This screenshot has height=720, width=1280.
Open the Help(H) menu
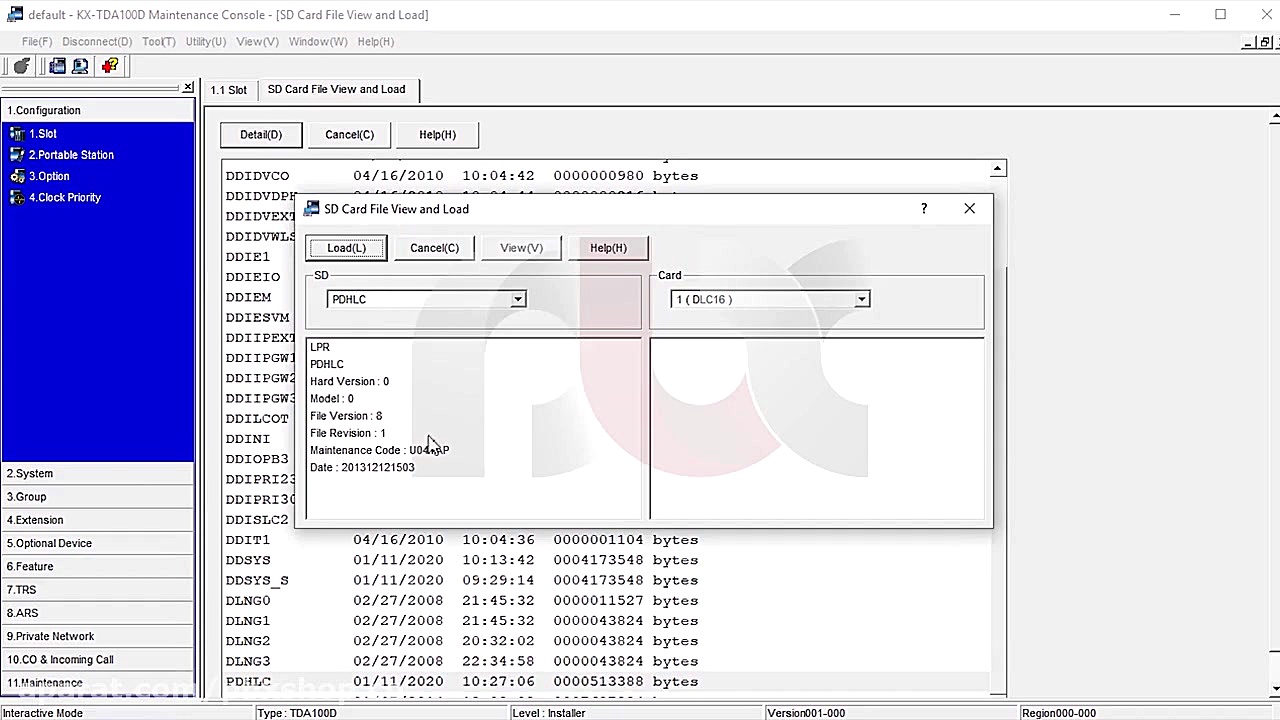point(375,42)
